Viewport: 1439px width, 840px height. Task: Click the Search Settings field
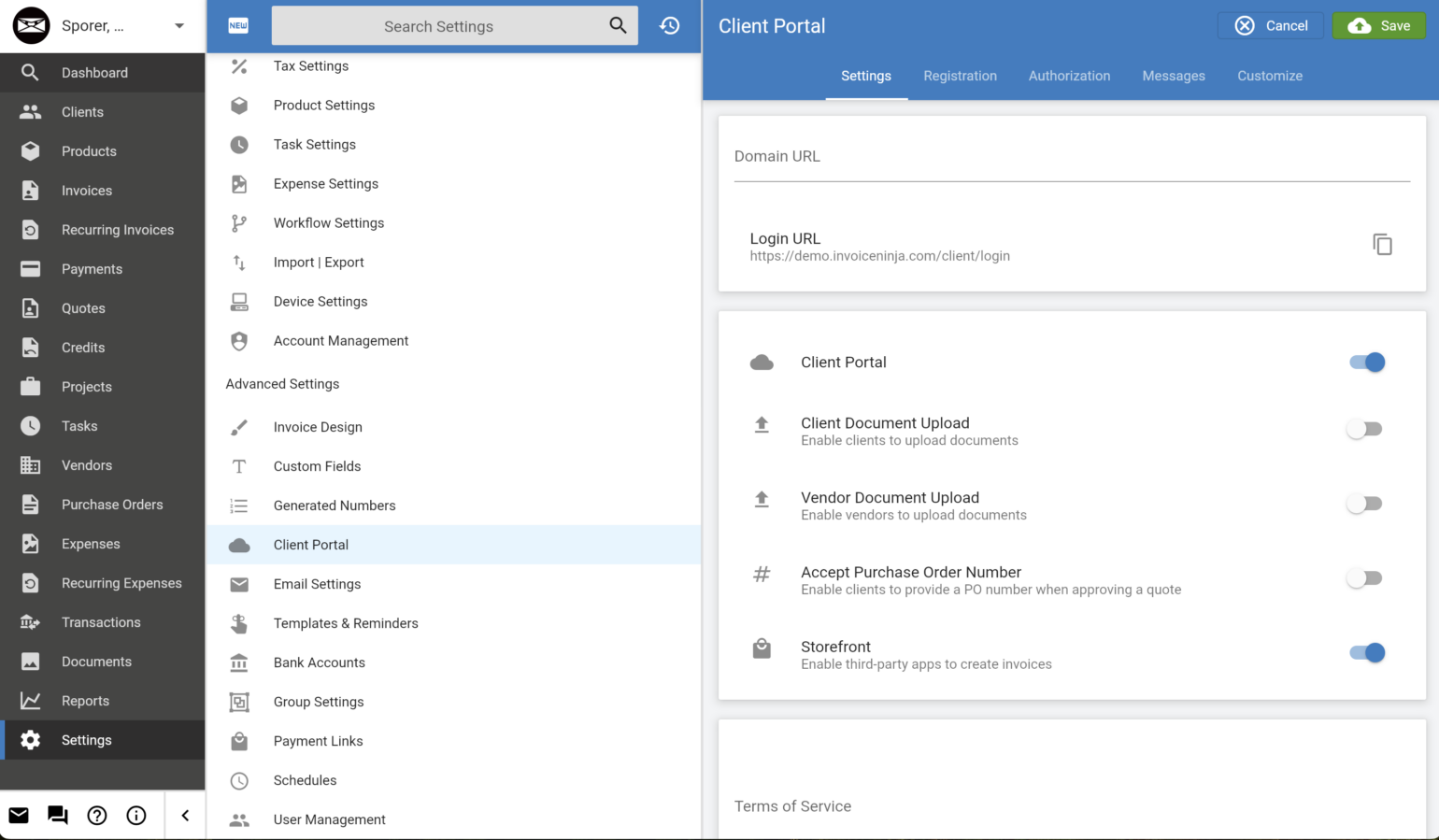438,25
